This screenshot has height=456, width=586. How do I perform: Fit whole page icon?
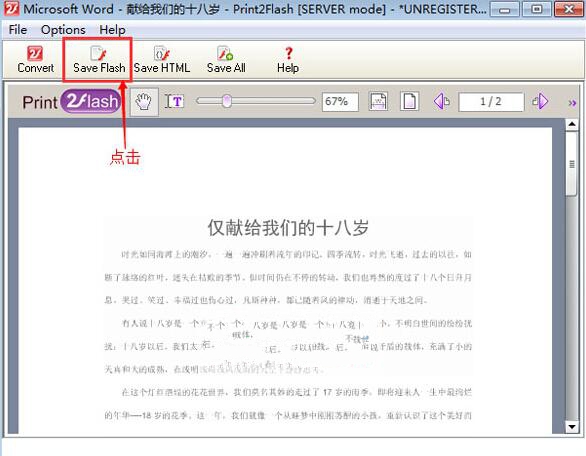409,101
